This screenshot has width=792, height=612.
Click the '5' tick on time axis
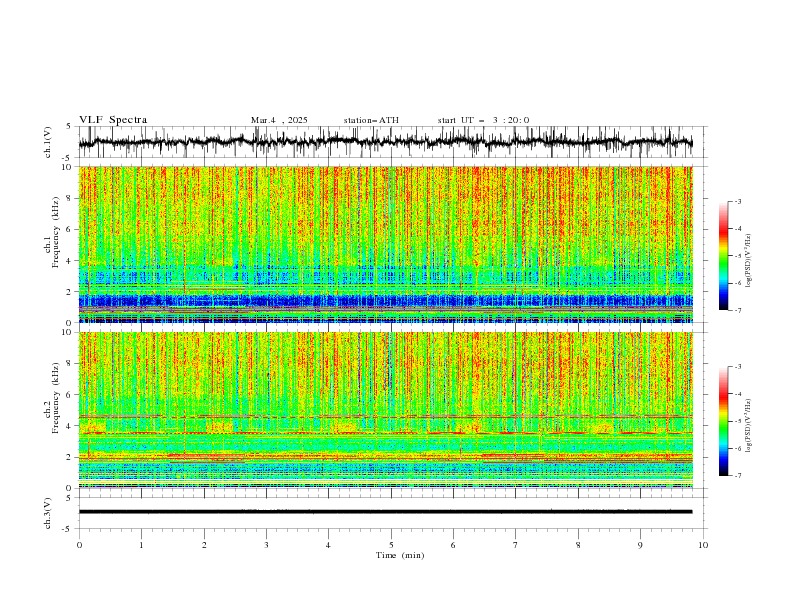[391, 545]
